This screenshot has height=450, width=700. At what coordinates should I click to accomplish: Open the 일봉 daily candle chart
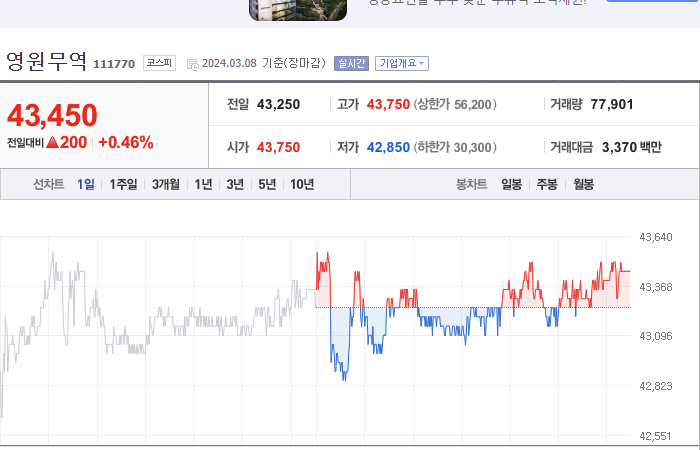(512, 184)
